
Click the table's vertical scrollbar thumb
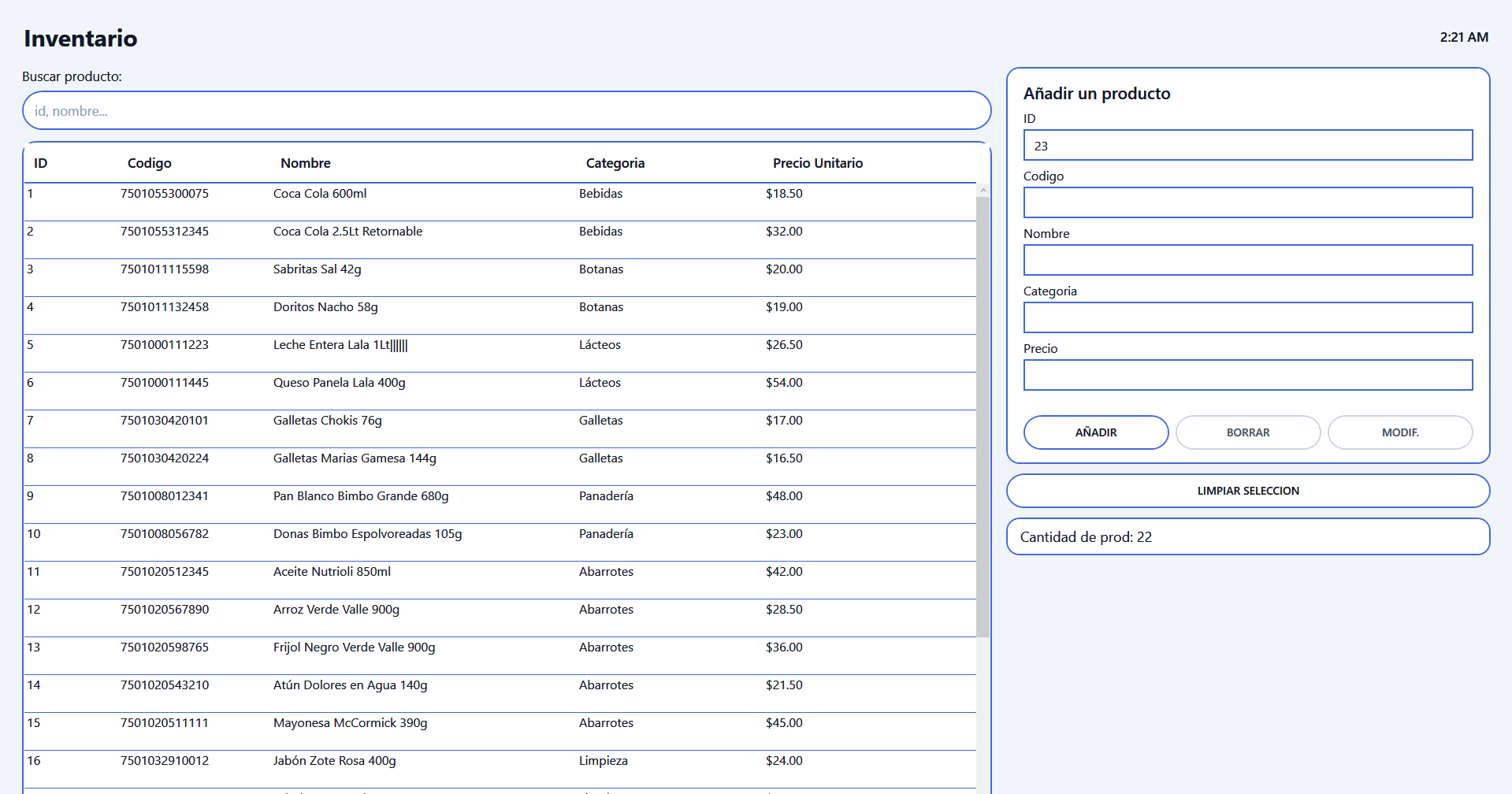point(983,417)
